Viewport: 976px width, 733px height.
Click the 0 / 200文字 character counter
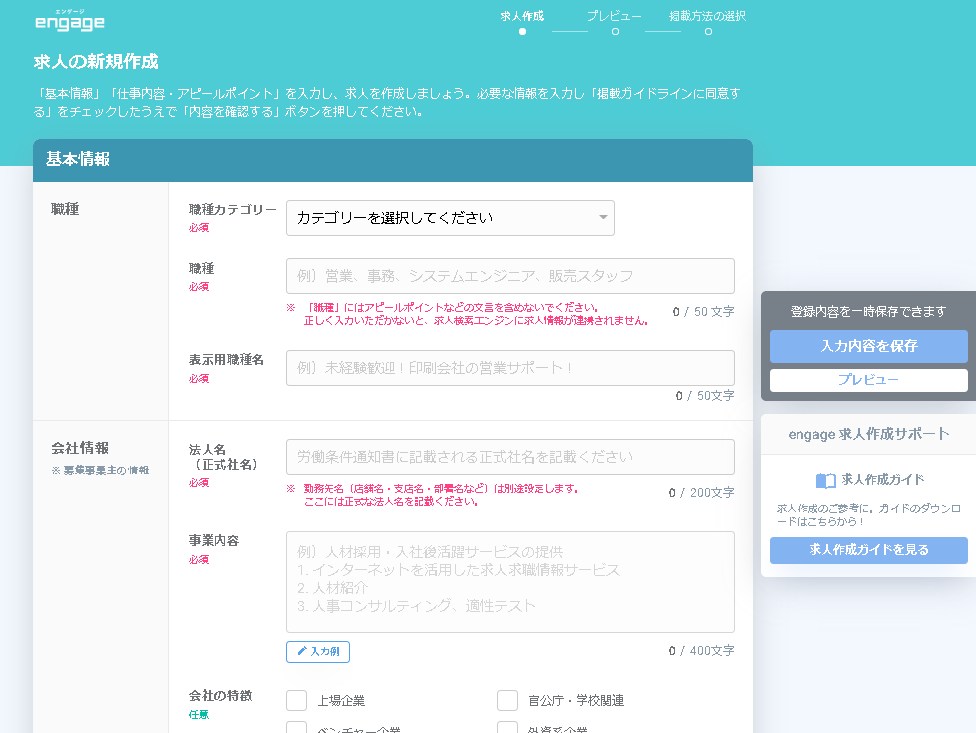(x=702, y=493)
